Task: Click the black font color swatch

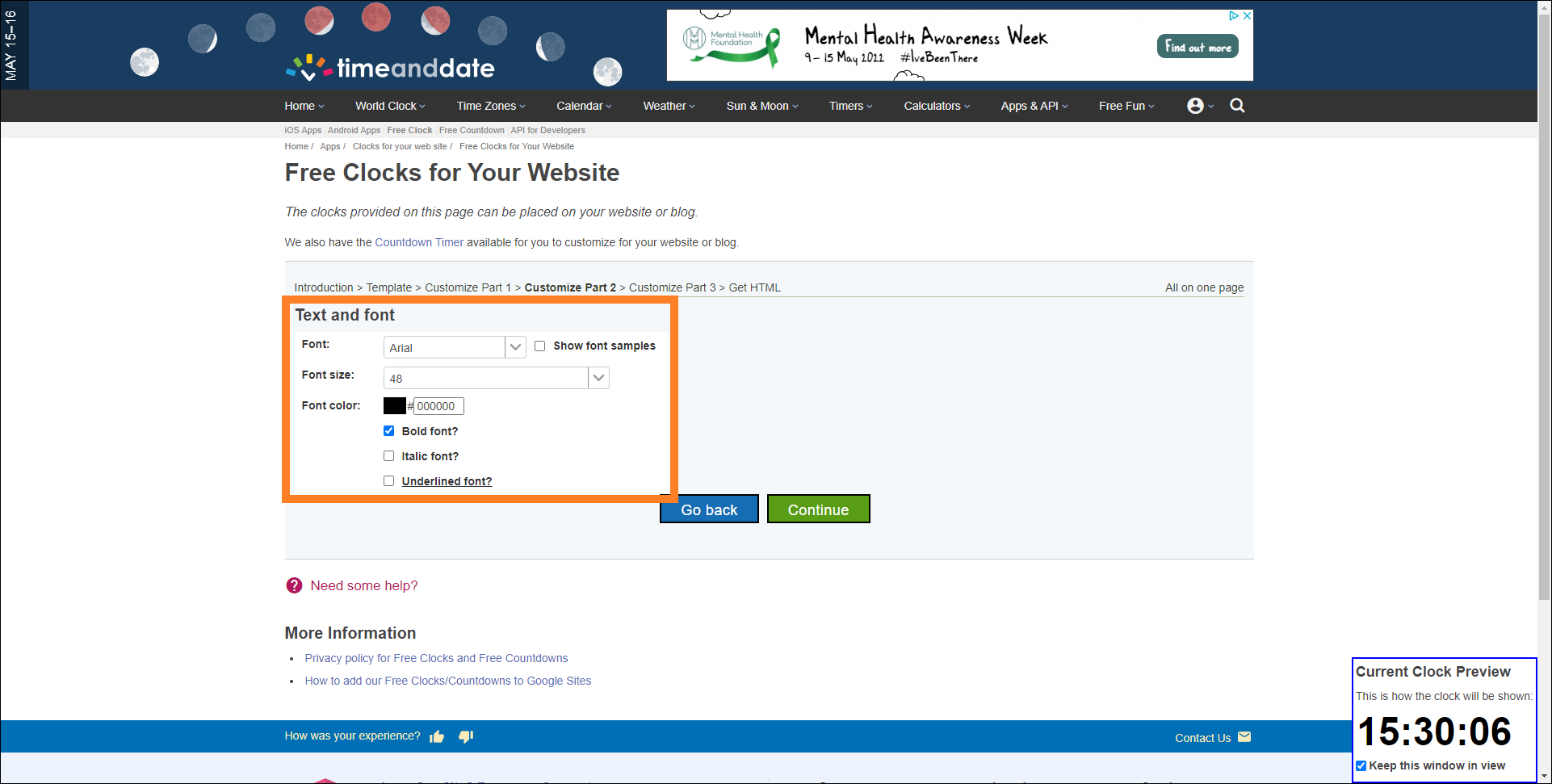Action: [x=395, y=406]
